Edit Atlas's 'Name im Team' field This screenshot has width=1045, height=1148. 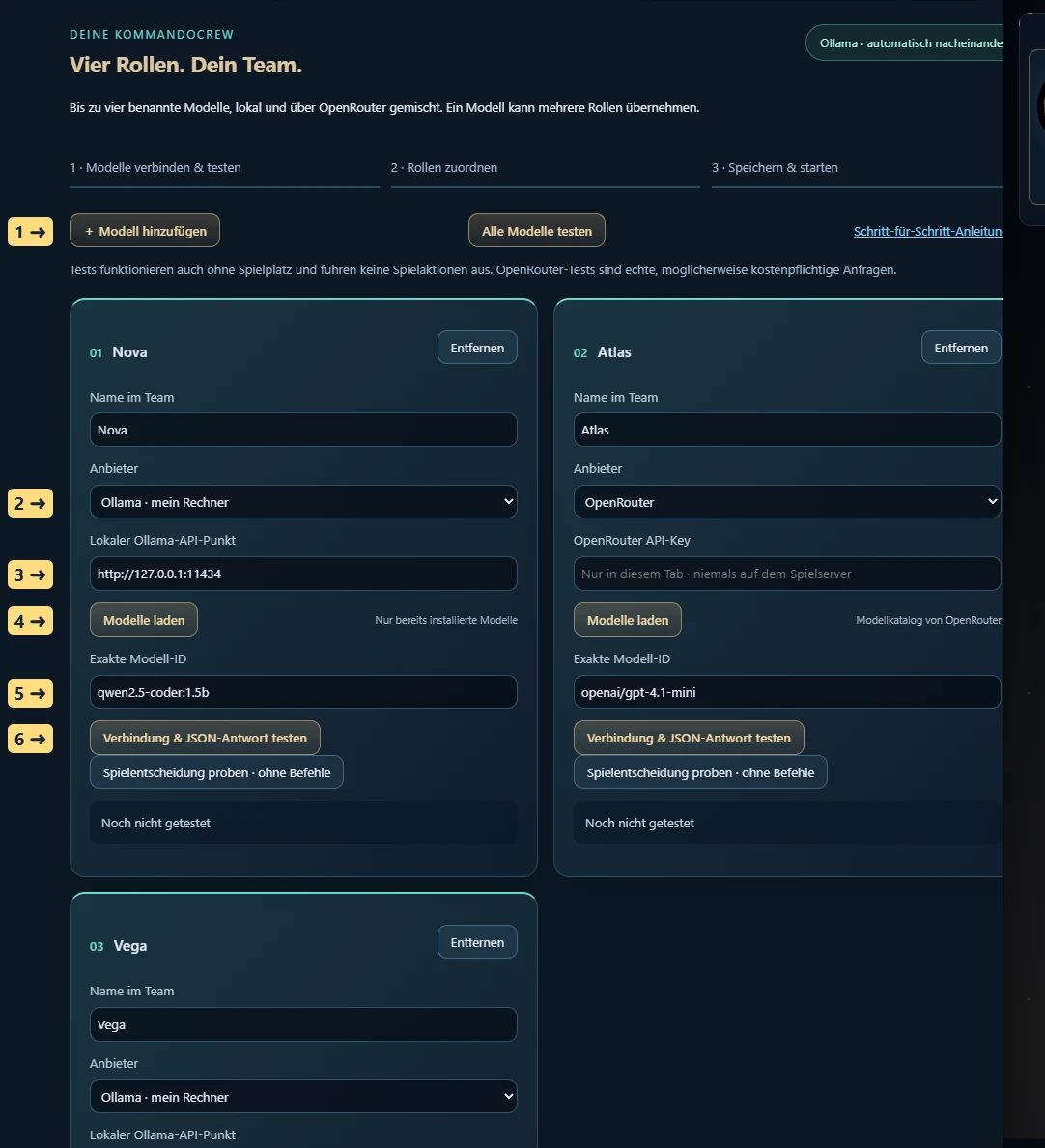(x=786, y=430)
